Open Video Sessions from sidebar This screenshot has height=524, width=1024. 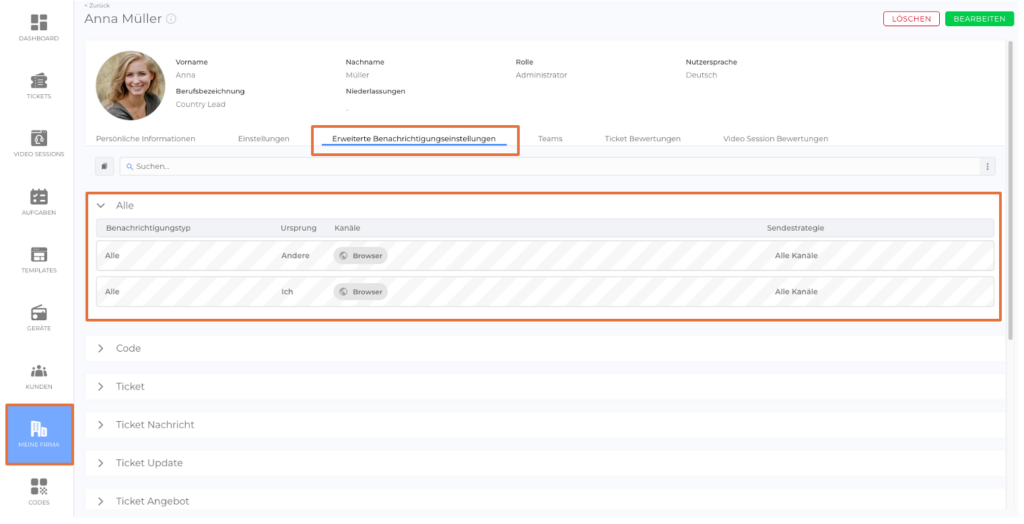39,139
